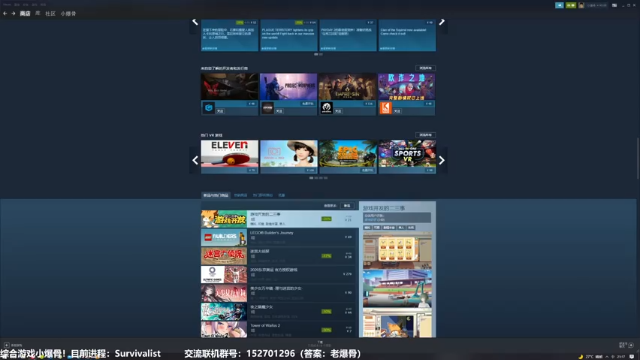Expand the account name dropdown in title bar
Viewport: 640px width, 360px height.
click(x=596, y=5)
